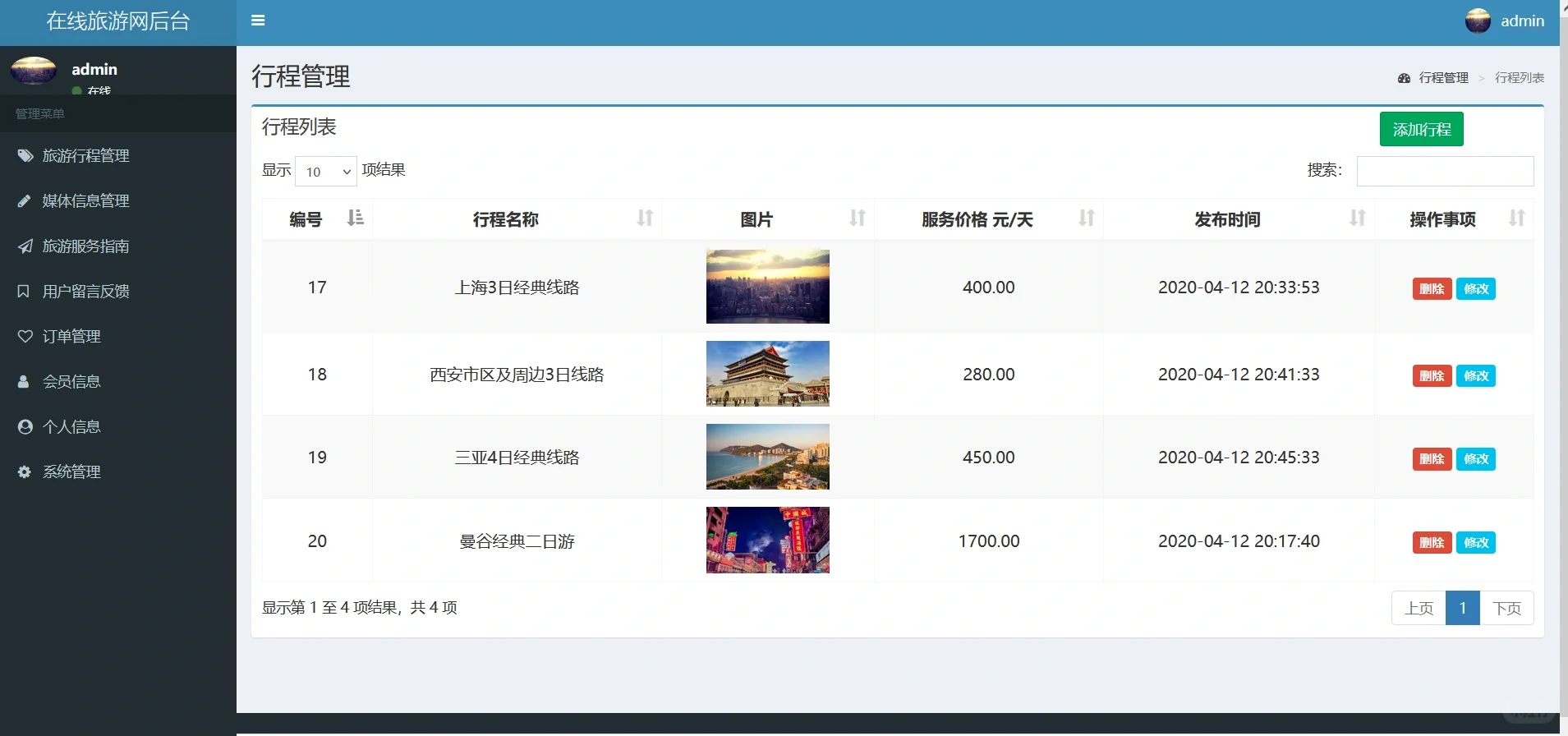Click the paper plane icon beside 旅游服务指南
The width and height of the screenshot is (1568, 736).
point(25,246)
